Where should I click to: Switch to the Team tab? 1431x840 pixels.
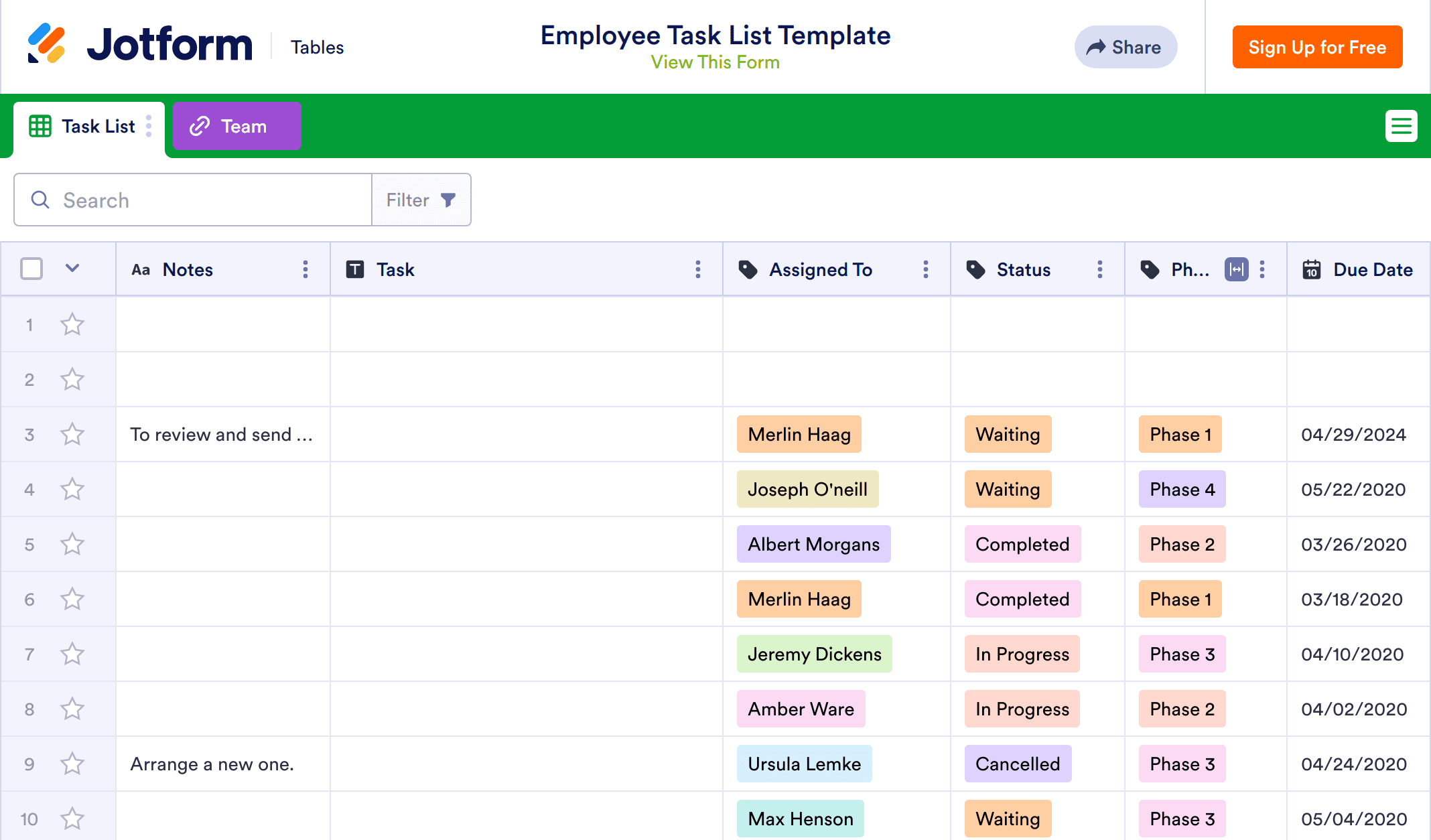click(x=236, y=126)
